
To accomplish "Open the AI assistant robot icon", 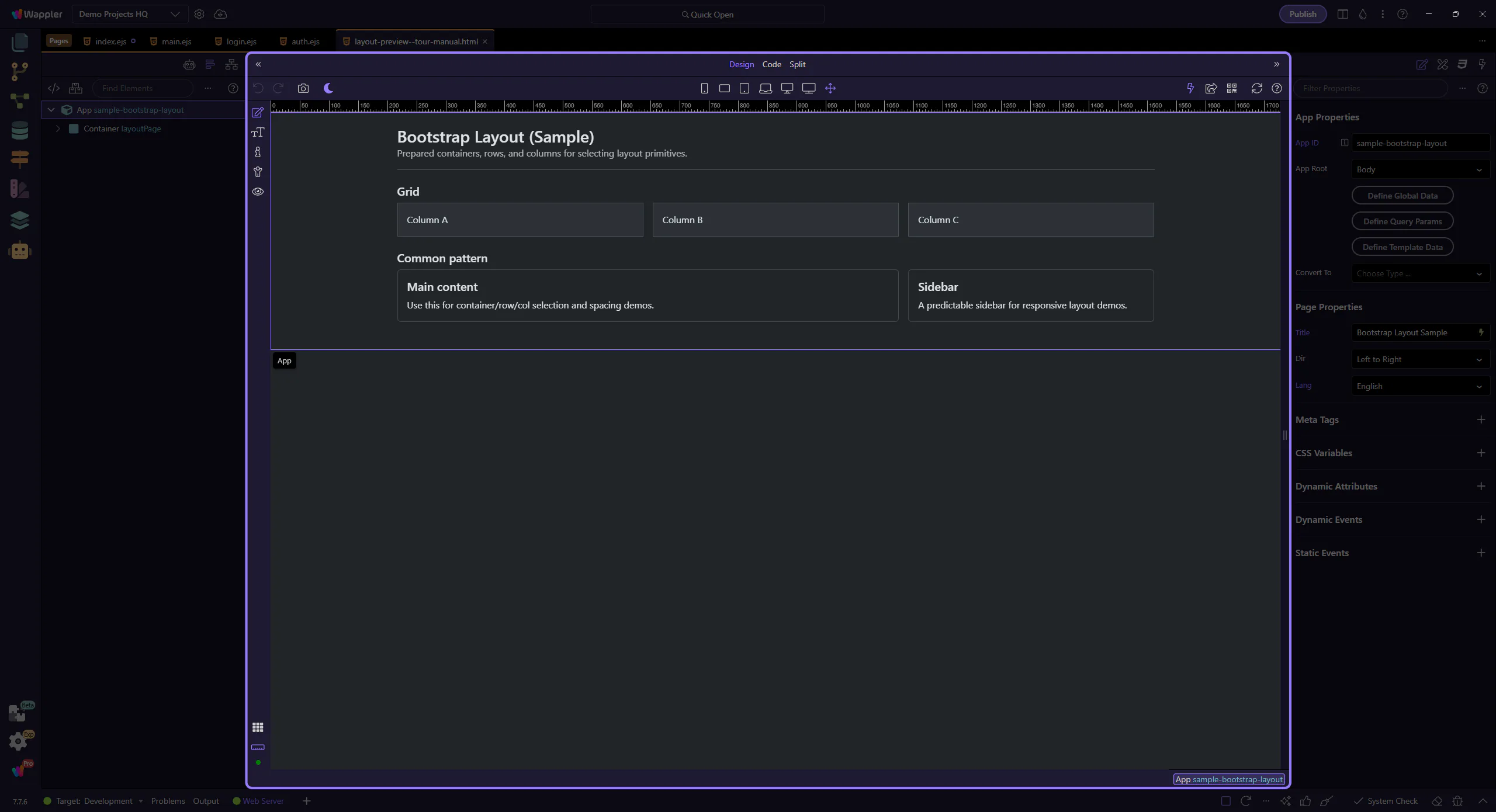I will pyautogui.click(x=19, y=251).
